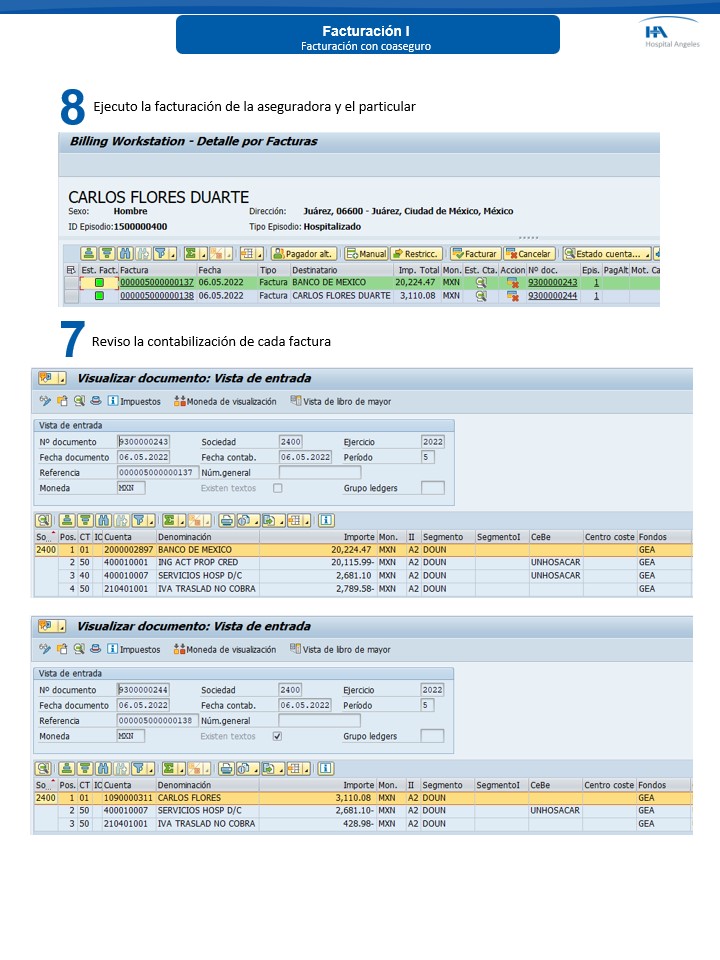
Task: Click the Nº documento field showing 9300000243
Action: click(144, 441)
